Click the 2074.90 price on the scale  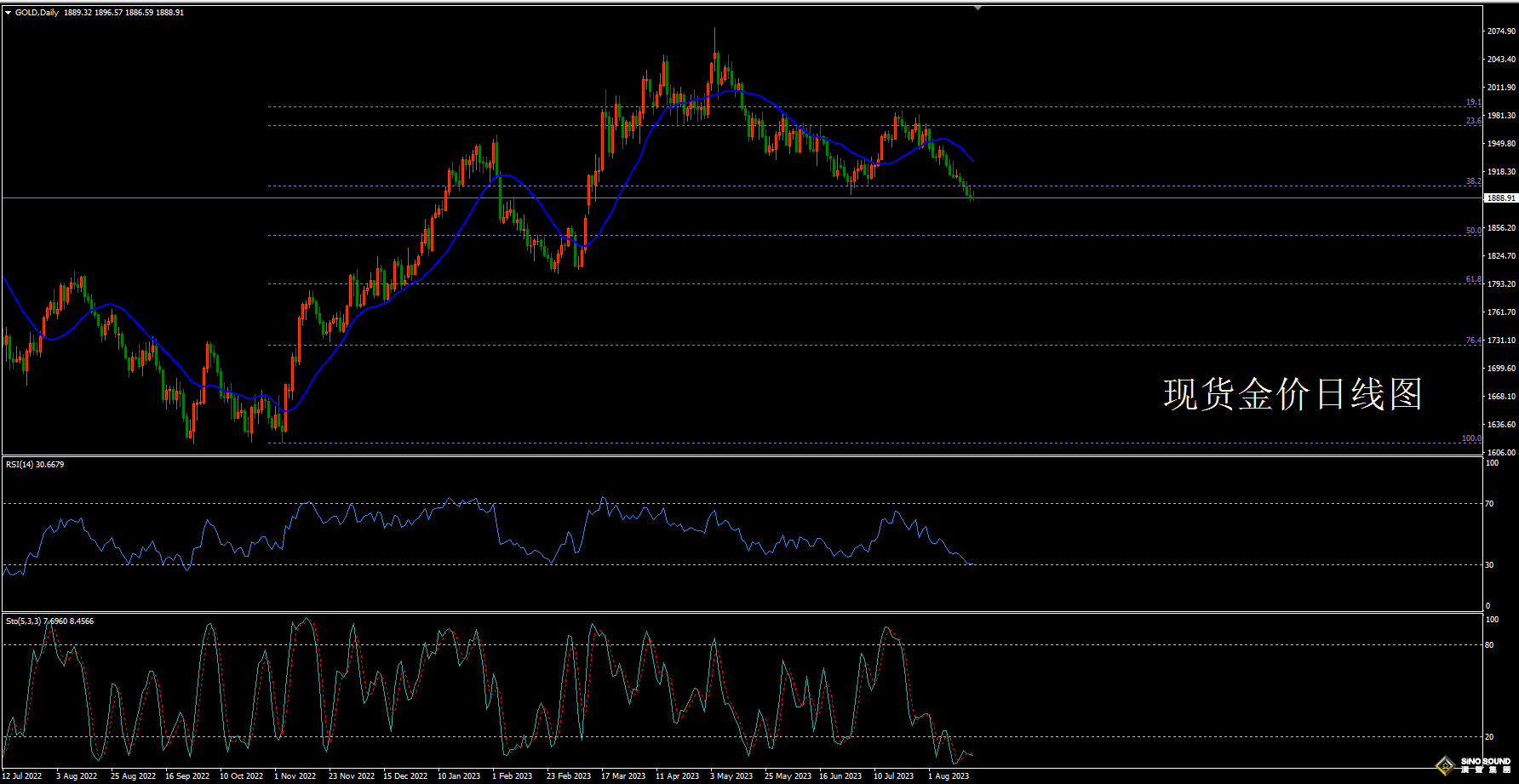[x=1501, y=31]
